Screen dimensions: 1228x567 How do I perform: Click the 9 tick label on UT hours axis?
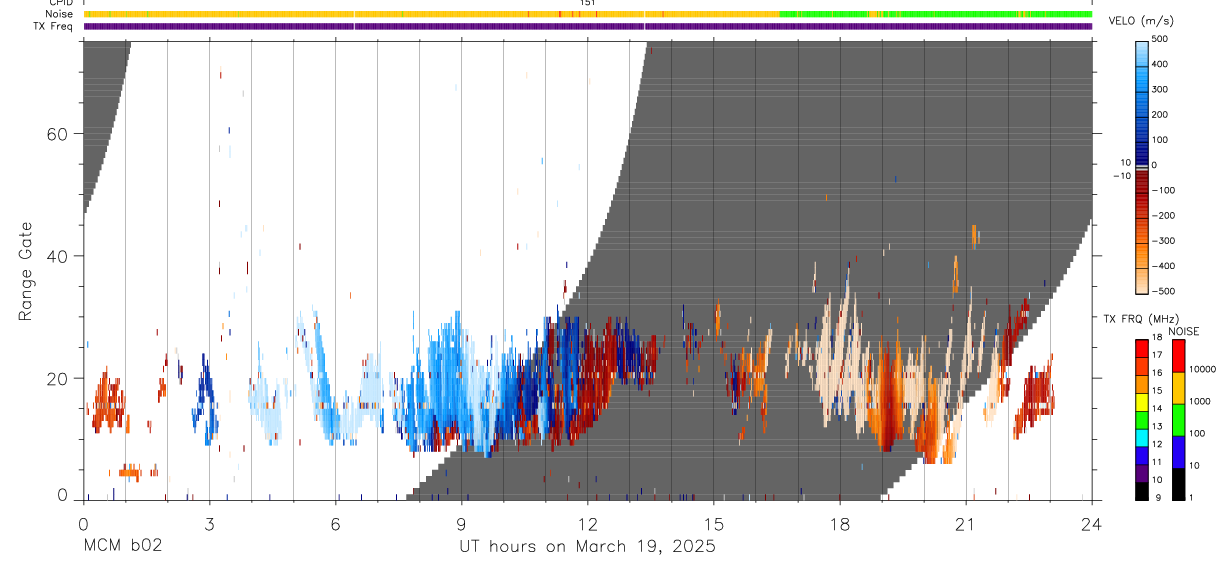click(461, 524)
